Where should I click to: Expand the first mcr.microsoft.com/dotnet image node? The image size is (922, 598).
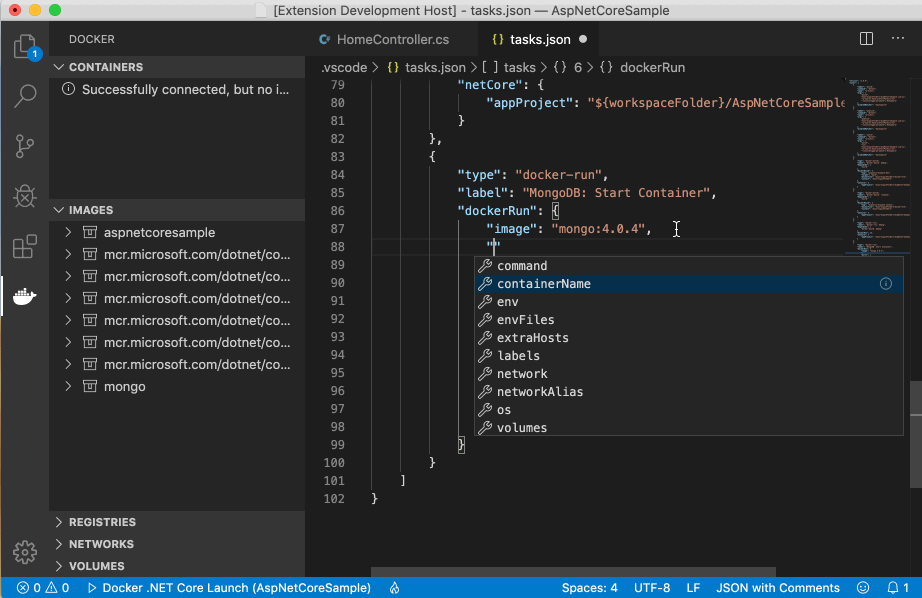click(x=68, y=255)
